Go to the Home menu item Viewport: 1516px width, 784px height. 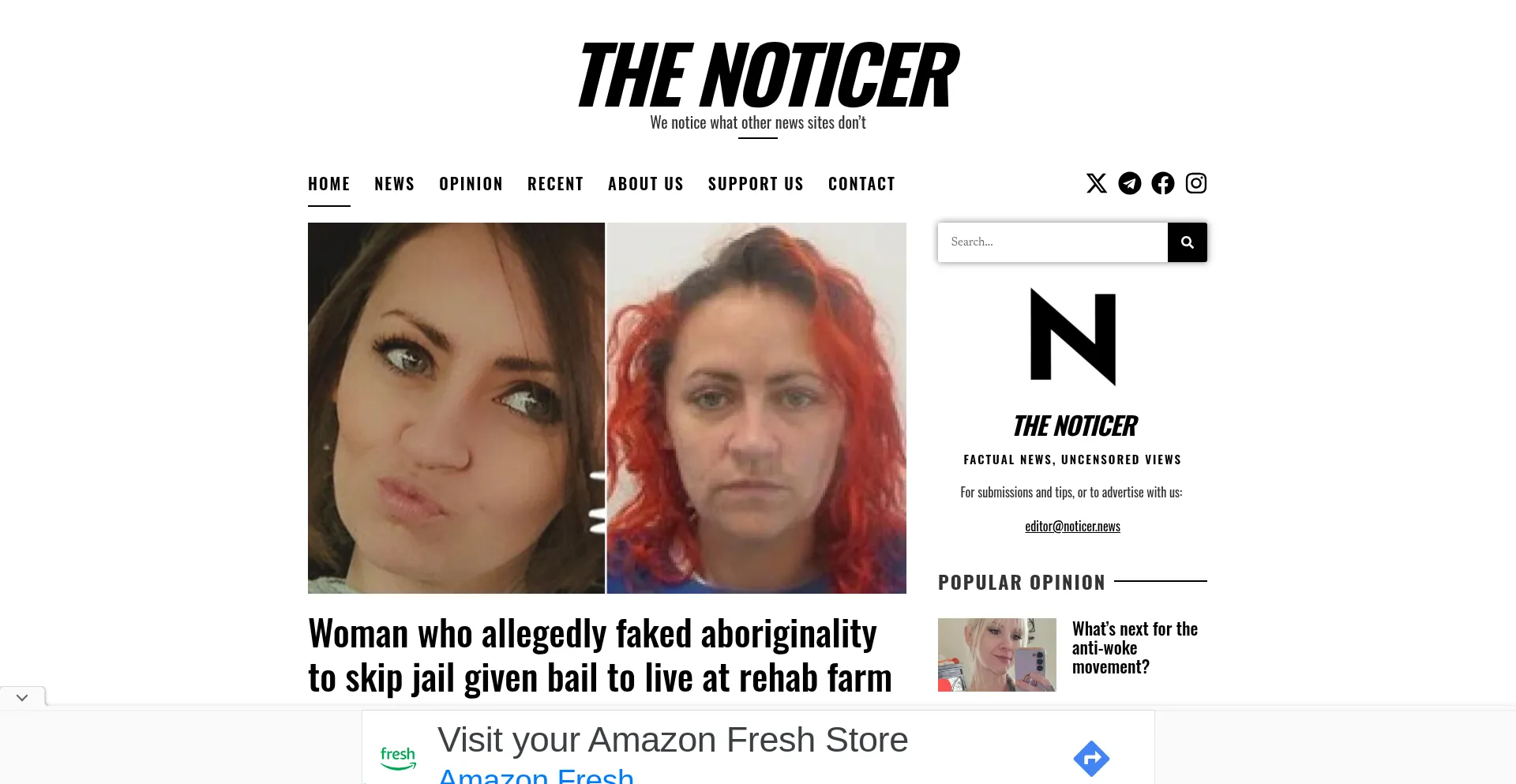(329, 184)
